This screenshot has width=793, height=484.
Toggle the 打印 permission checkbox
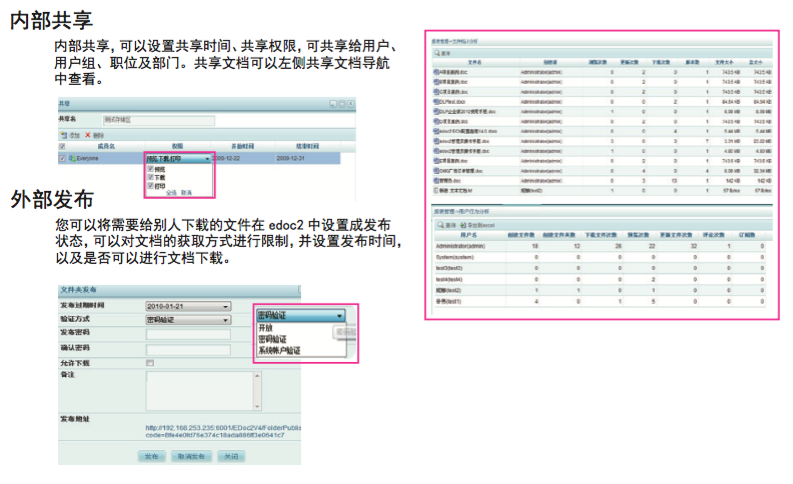point(151,184)
